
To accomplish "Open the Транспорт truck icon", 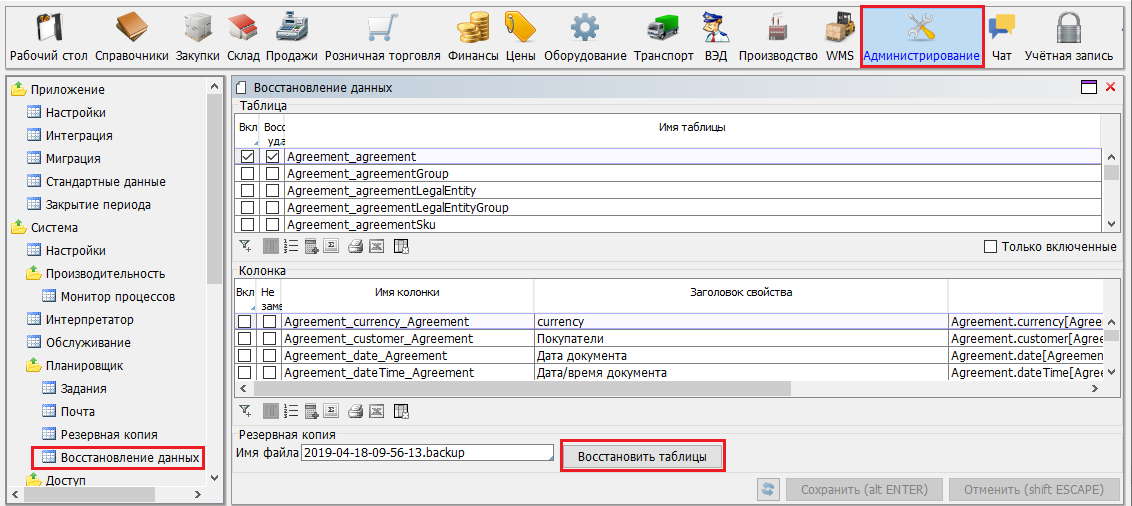I will 663,35.
